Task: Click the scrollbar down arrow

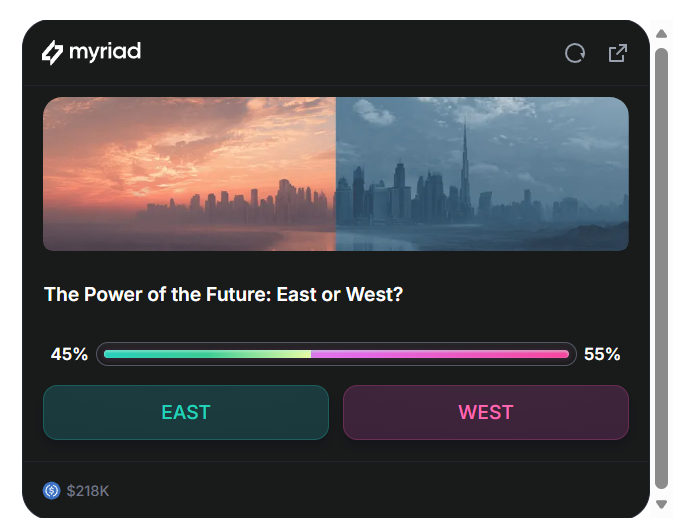Action: 661,504
